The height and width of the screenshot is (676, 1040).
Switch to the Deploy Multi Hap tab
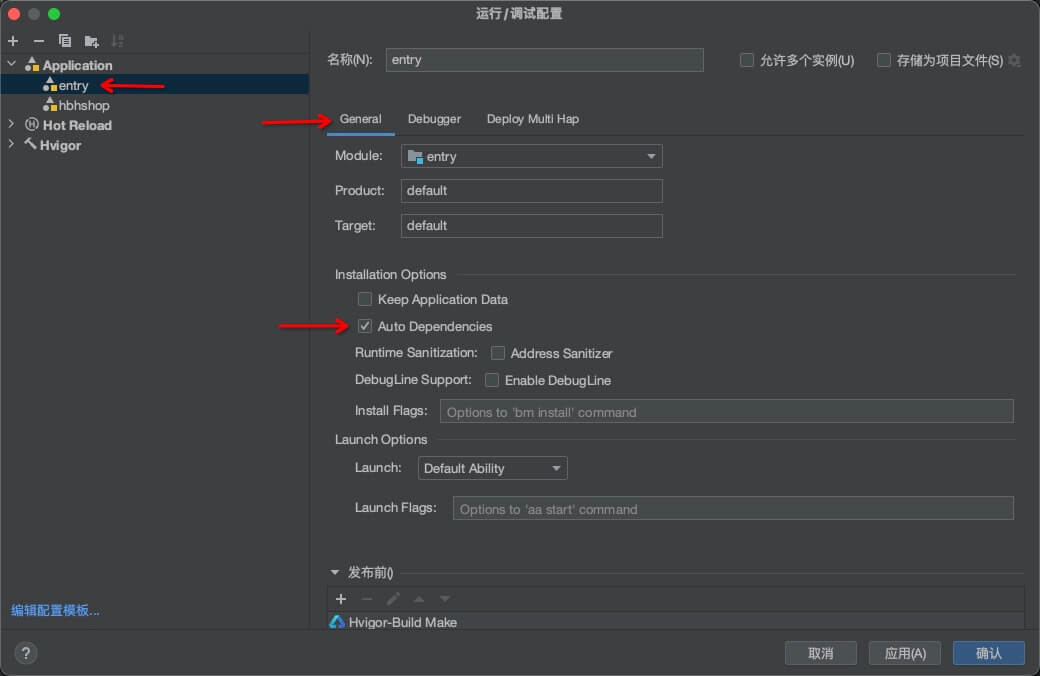point(532,119)
